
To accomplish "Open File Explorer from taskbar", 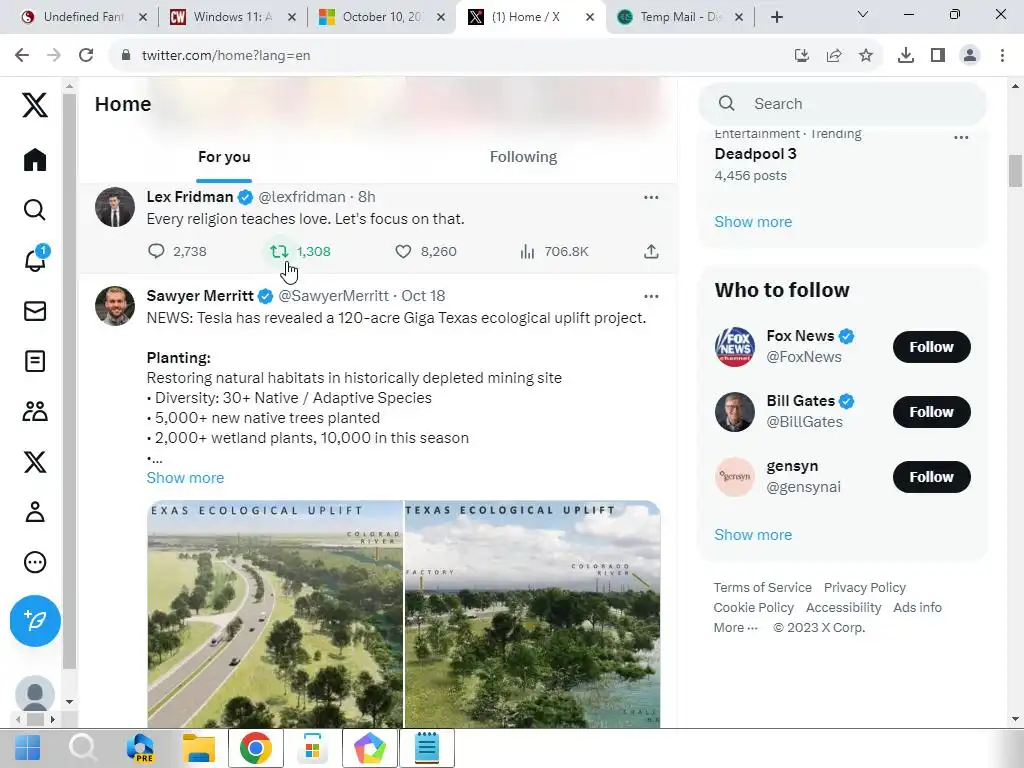I will click(x=199, y=748).
